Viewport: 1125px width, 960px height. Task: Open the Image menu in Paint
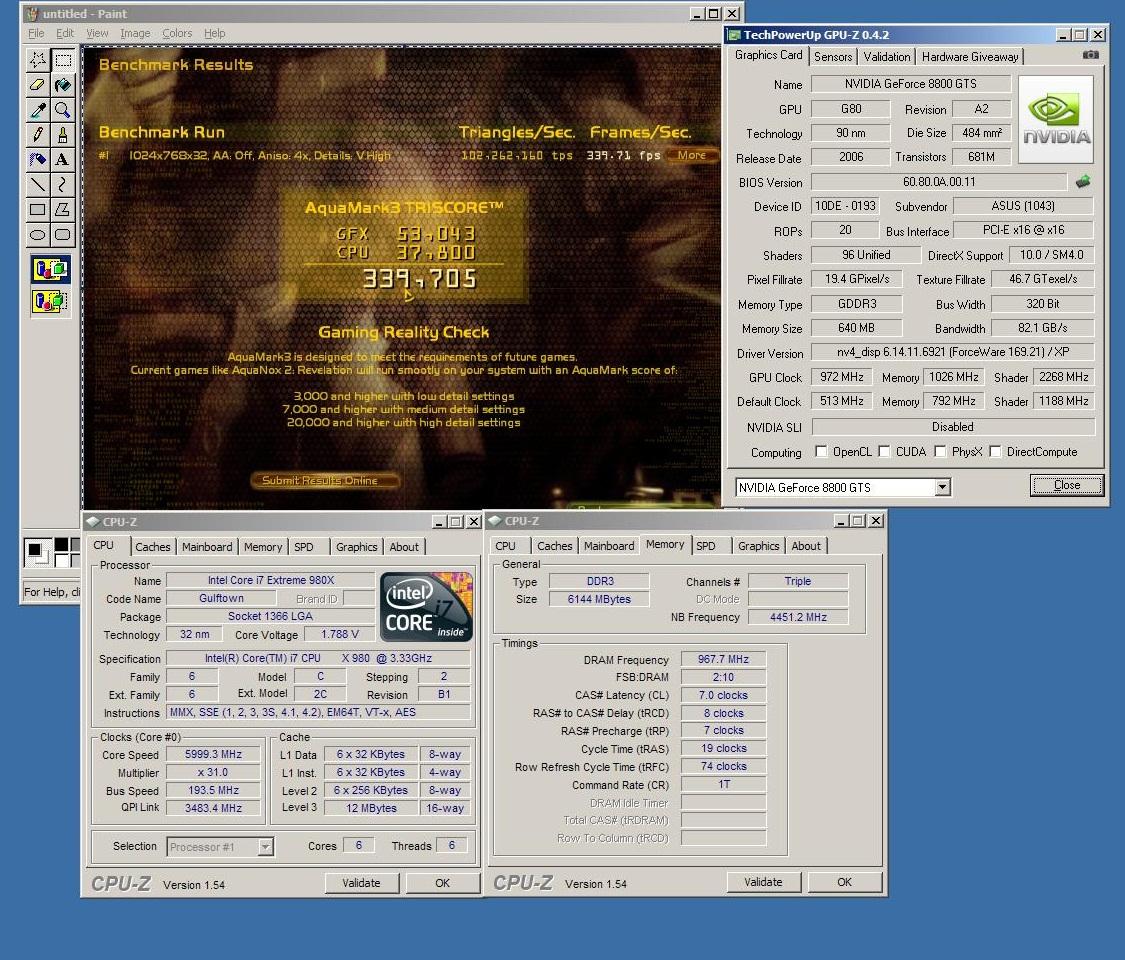click(135, 33)
